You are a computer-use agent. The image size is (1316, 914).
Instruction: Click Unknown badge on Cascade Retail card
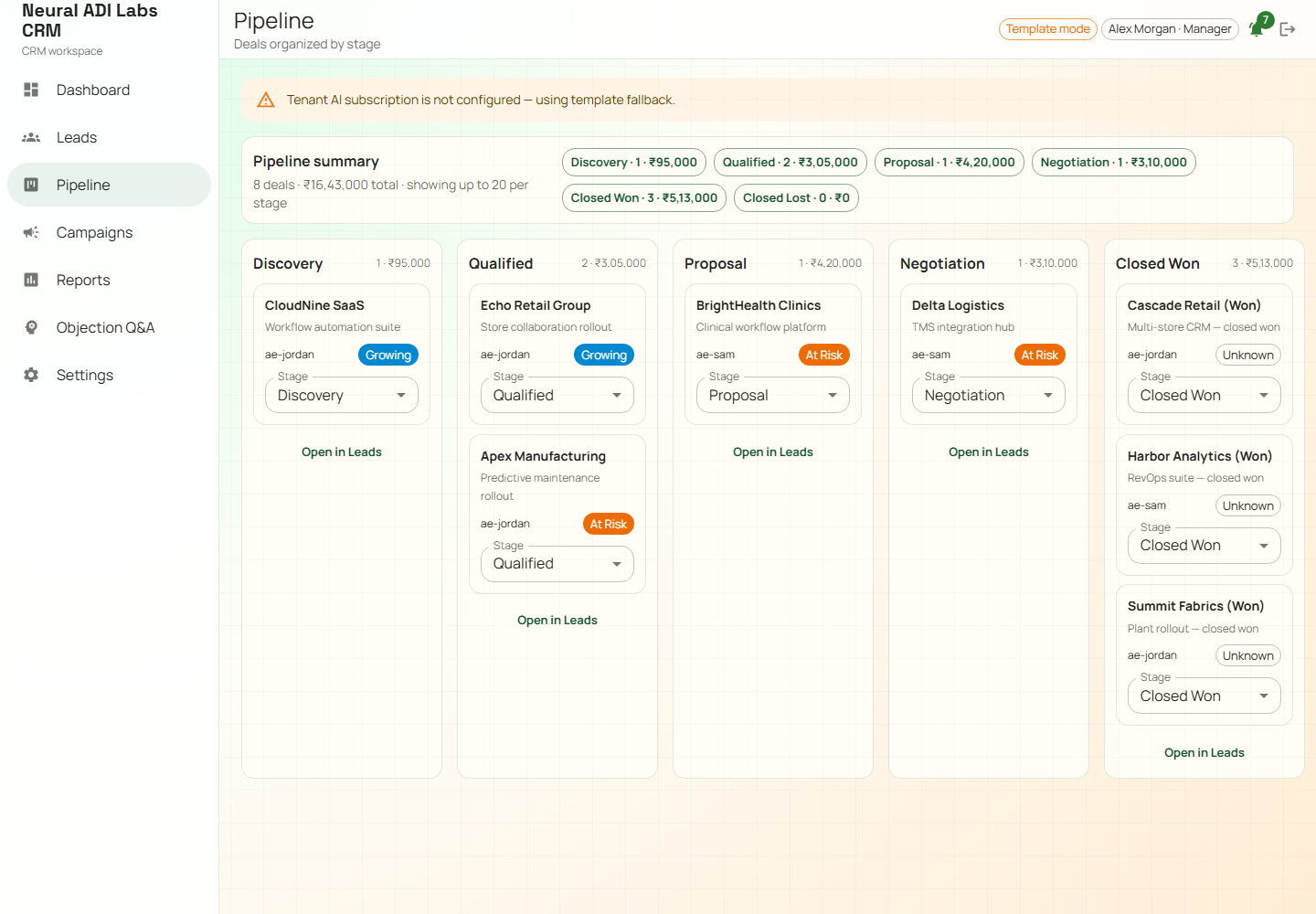coord(1248,355)
